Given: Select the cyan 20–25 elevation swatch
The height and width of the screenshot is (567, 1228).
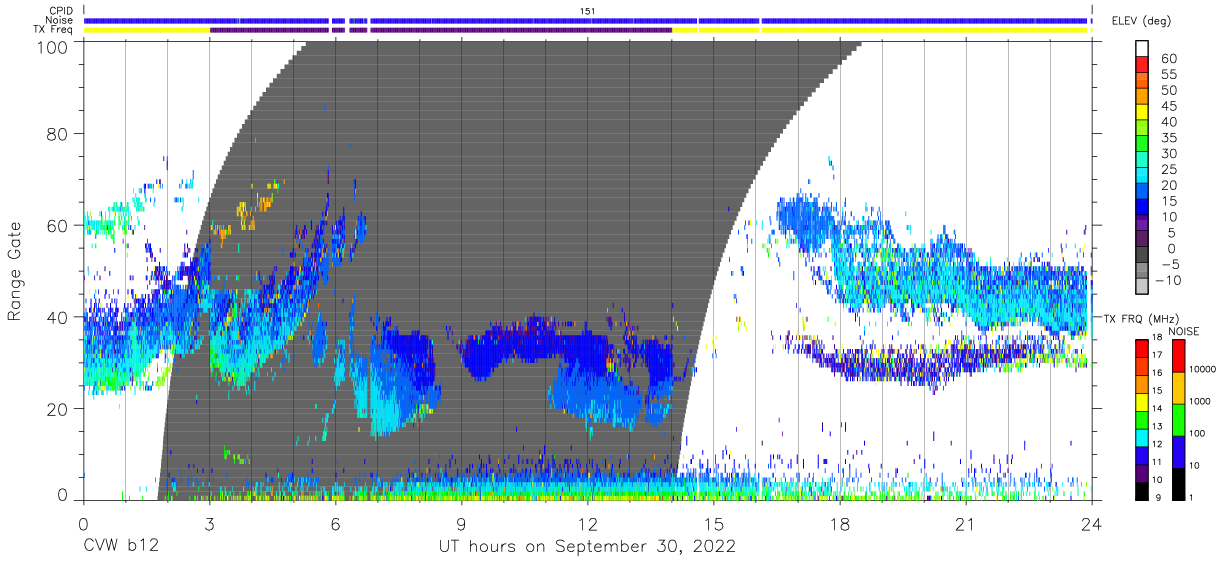Looking at the screenshot, I should [1143, 177].
